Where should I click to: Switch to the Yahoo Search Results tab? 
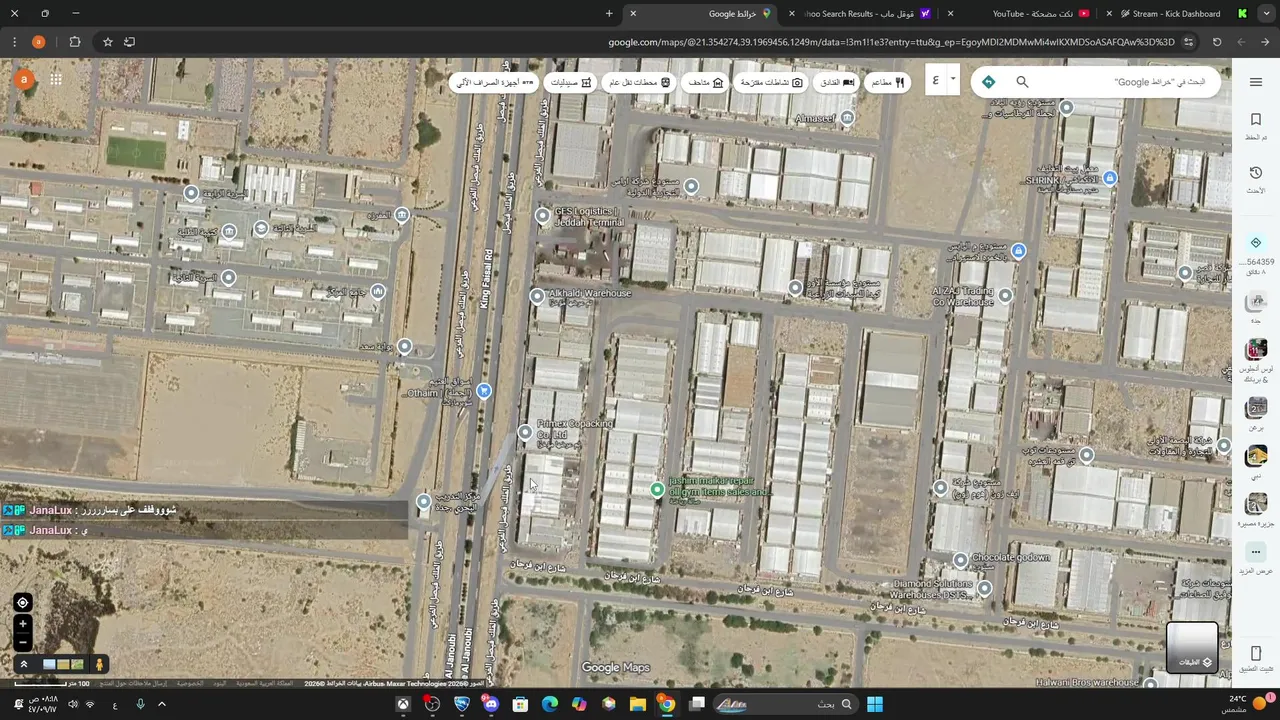(x=860, y=14)
